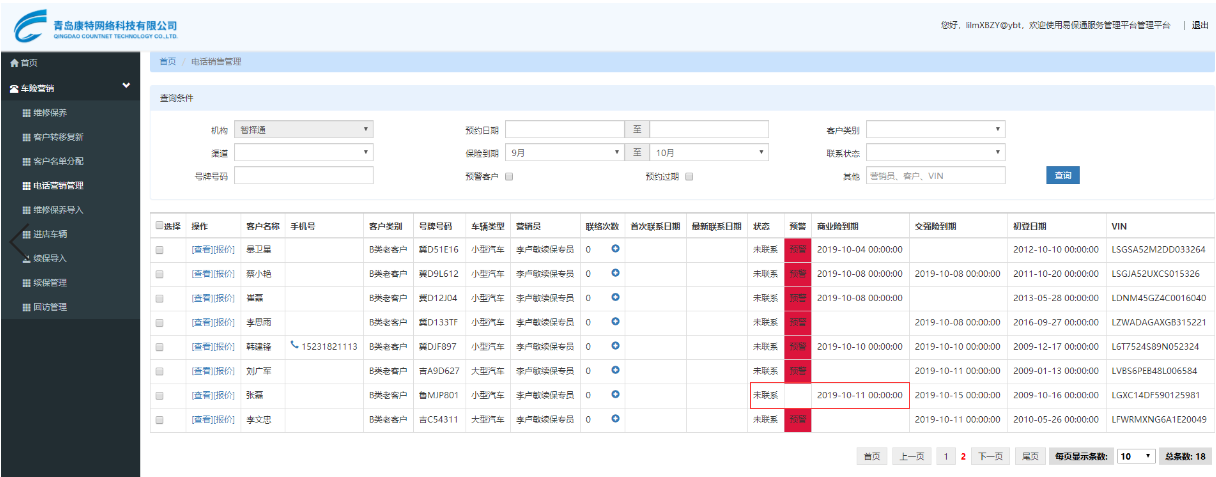Click the grid icon beside 回访管理
The height and width of the screenshot is (477, 1216).
26,307
